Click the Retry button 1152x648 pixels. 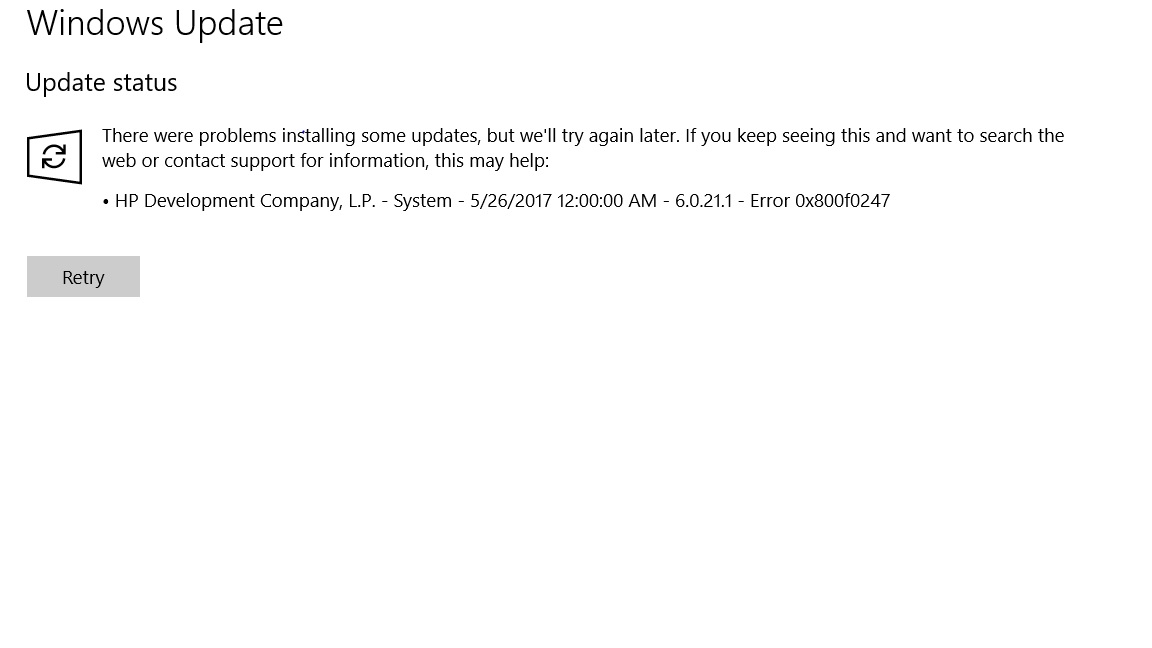83,277
